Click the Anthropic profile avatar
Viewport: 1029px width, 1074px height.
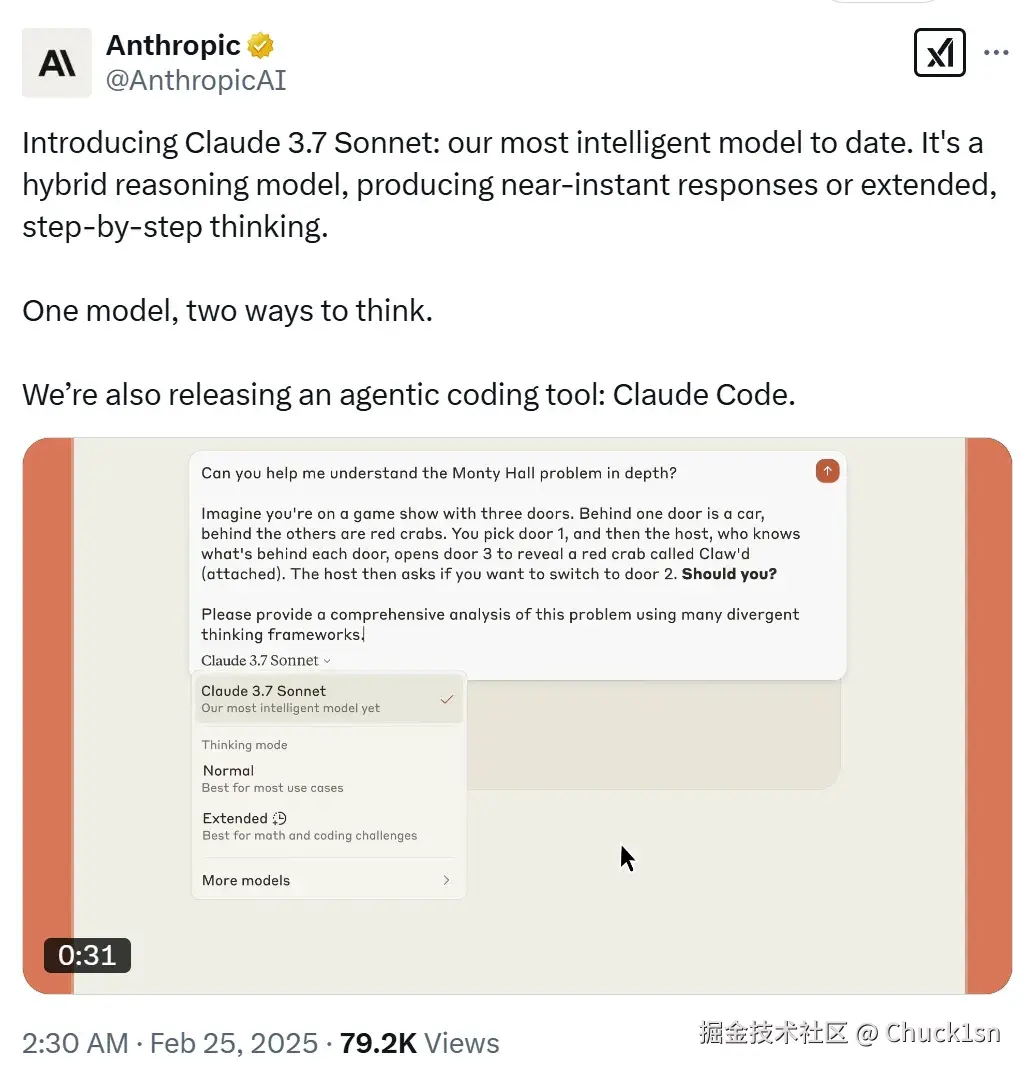click(x=57, y=63)
